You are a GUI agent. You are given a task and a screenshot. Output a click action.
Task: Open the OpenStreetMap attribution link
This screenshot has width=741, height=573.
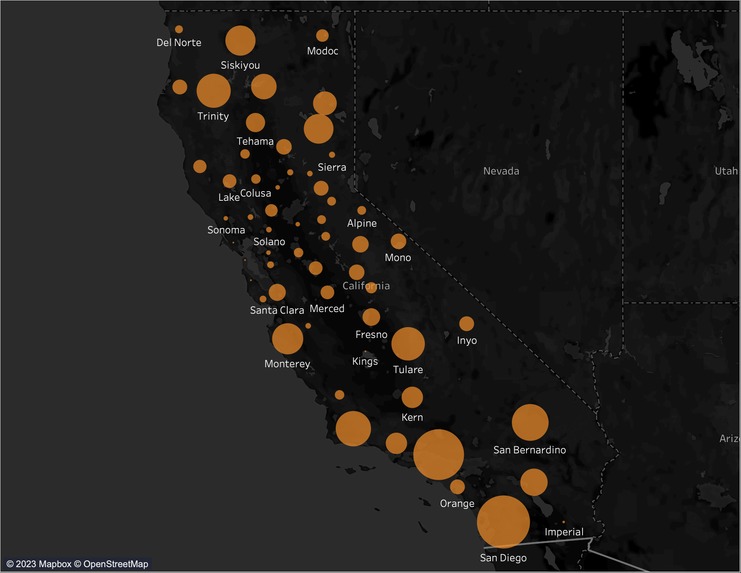[x=111, y=564]
